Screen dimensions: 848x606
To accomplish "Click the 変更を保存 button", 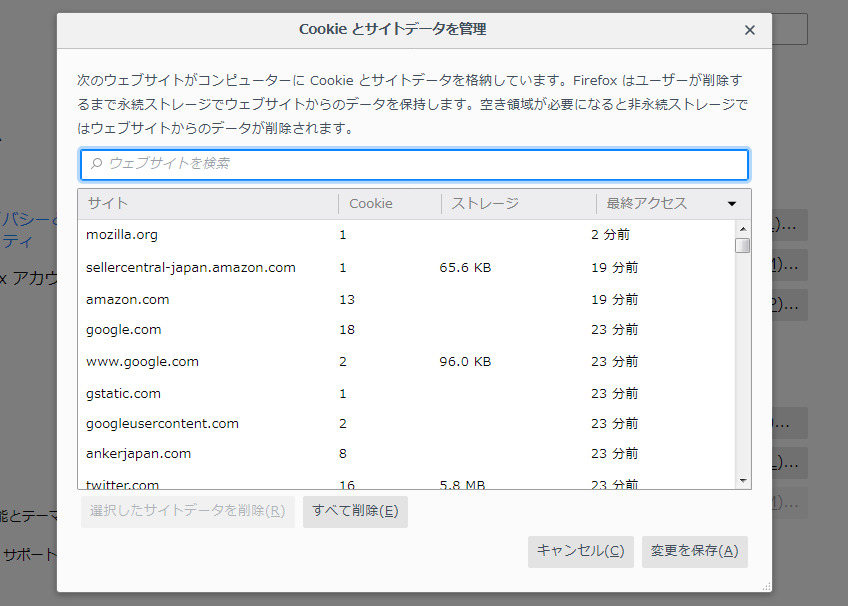I will (x=694, y=552).
